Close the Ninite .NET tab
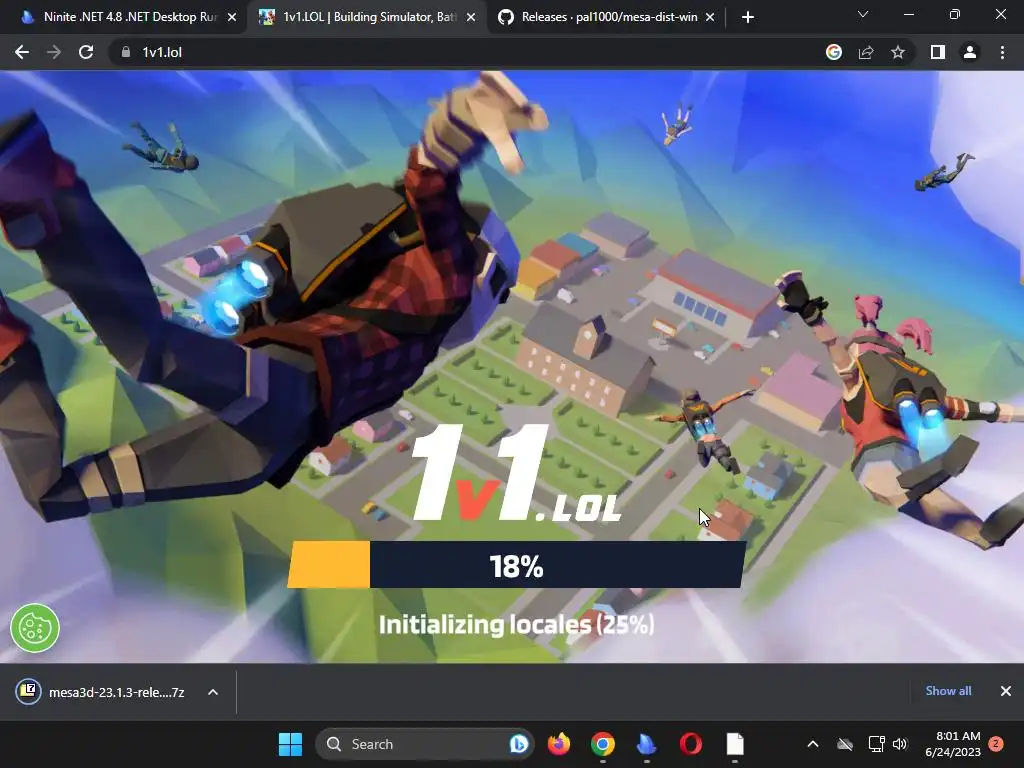The image size is (1024, 768). (232, 18)
